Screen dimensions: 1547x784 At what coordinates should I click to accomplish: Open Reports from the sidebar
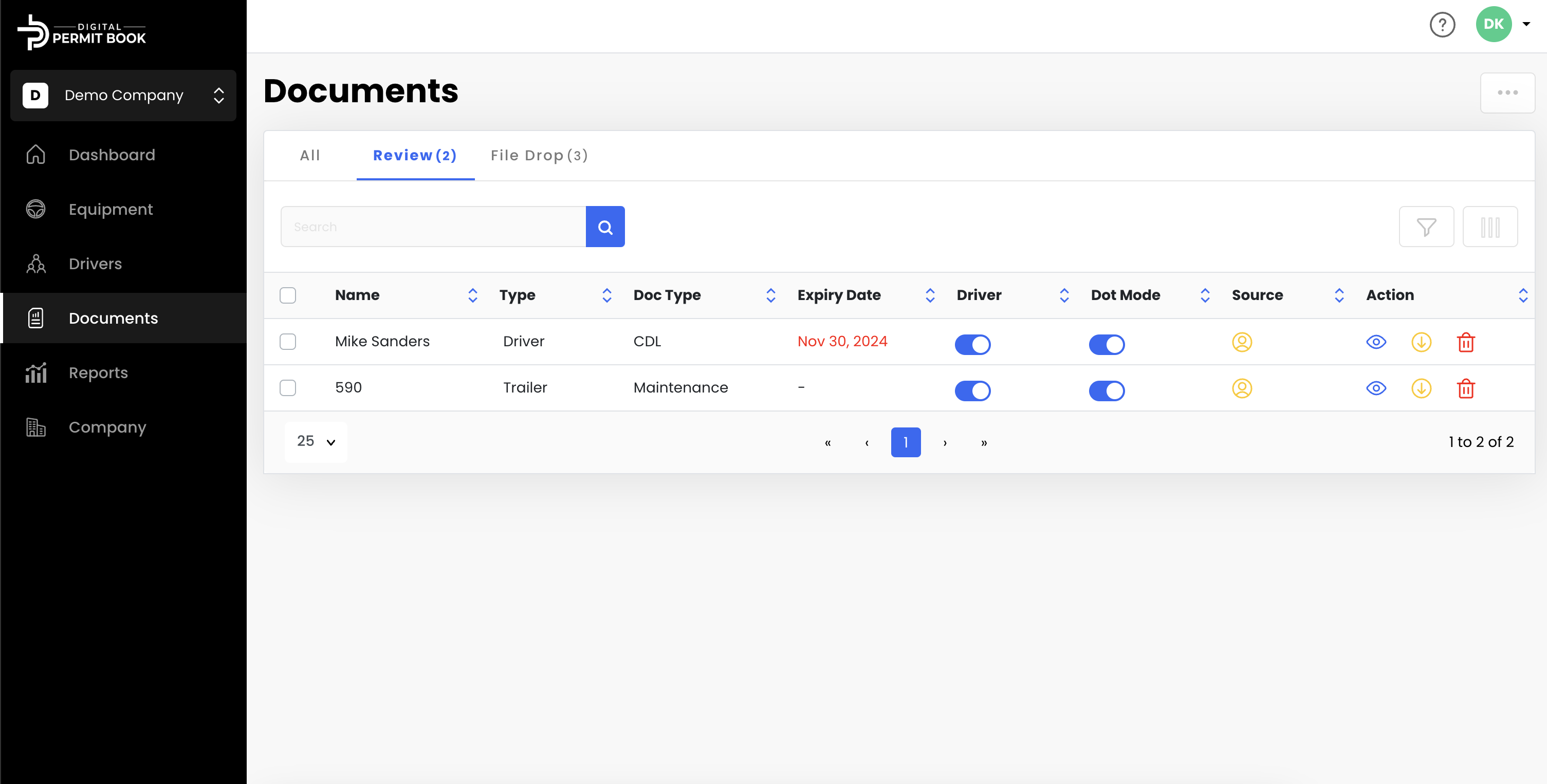(98, 373)
